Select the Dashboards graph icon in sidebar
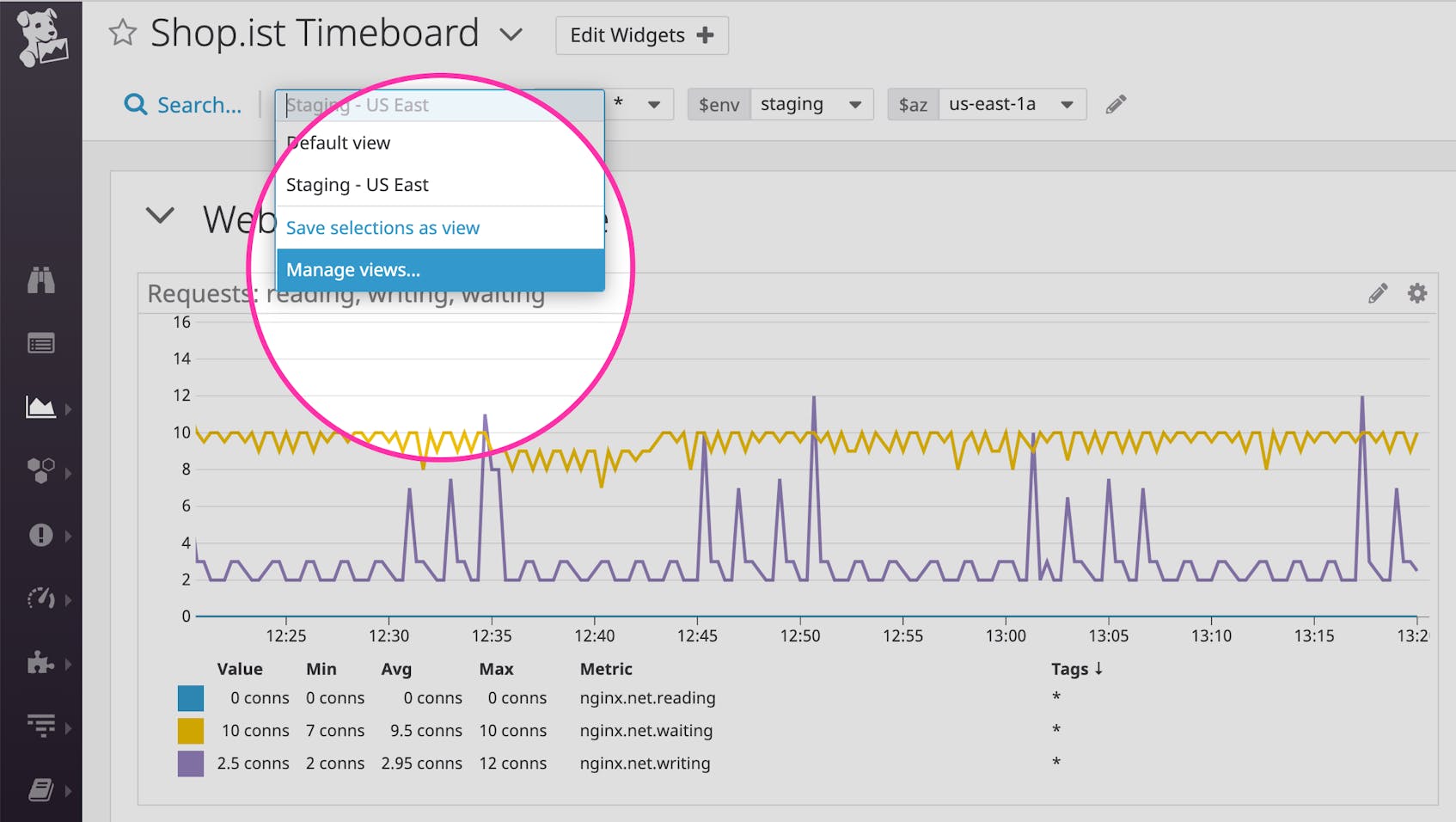This screenshot has width=1456, height=822. tap(41, 408)
